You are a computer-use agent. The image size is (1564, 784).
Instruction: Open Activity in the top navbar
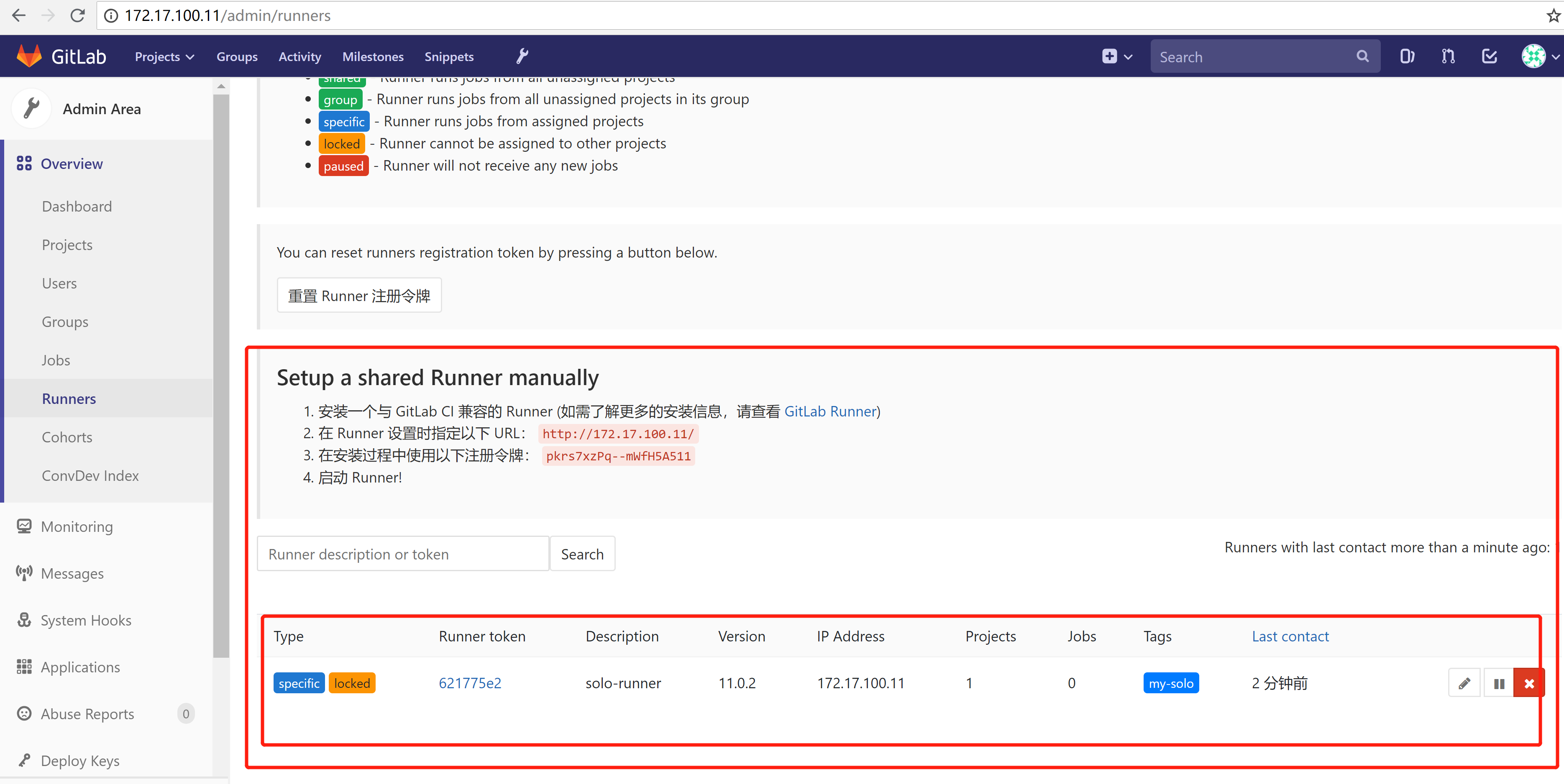point(299,56)
